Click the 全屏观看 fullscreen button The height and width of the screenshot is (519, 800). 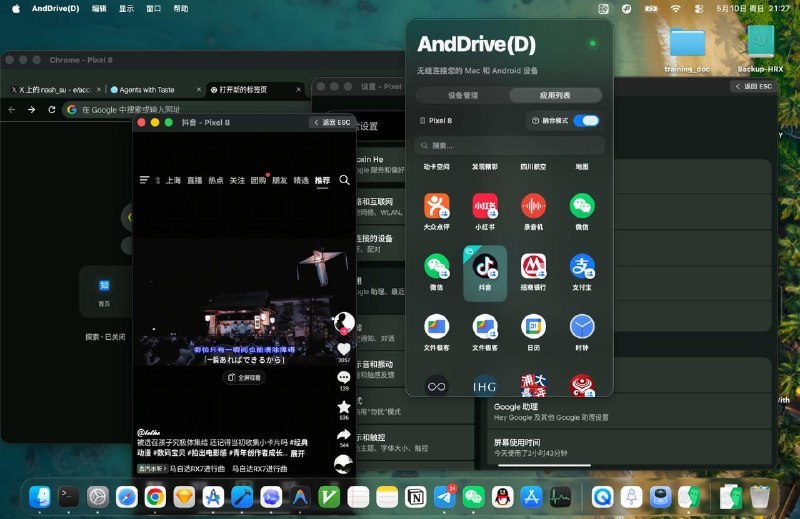244,378
